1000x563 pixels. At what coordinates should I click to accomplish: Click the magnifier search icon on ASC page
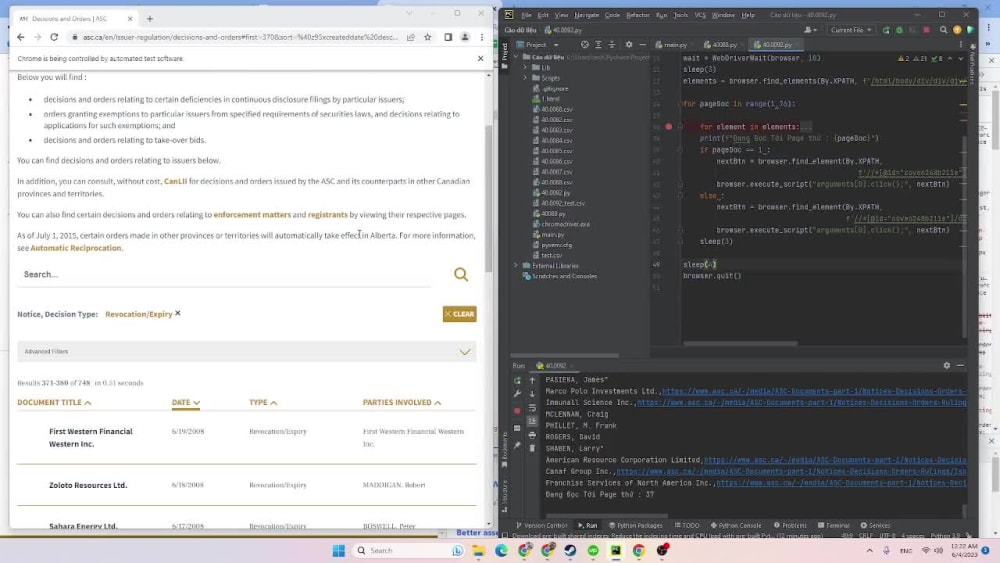461,274
